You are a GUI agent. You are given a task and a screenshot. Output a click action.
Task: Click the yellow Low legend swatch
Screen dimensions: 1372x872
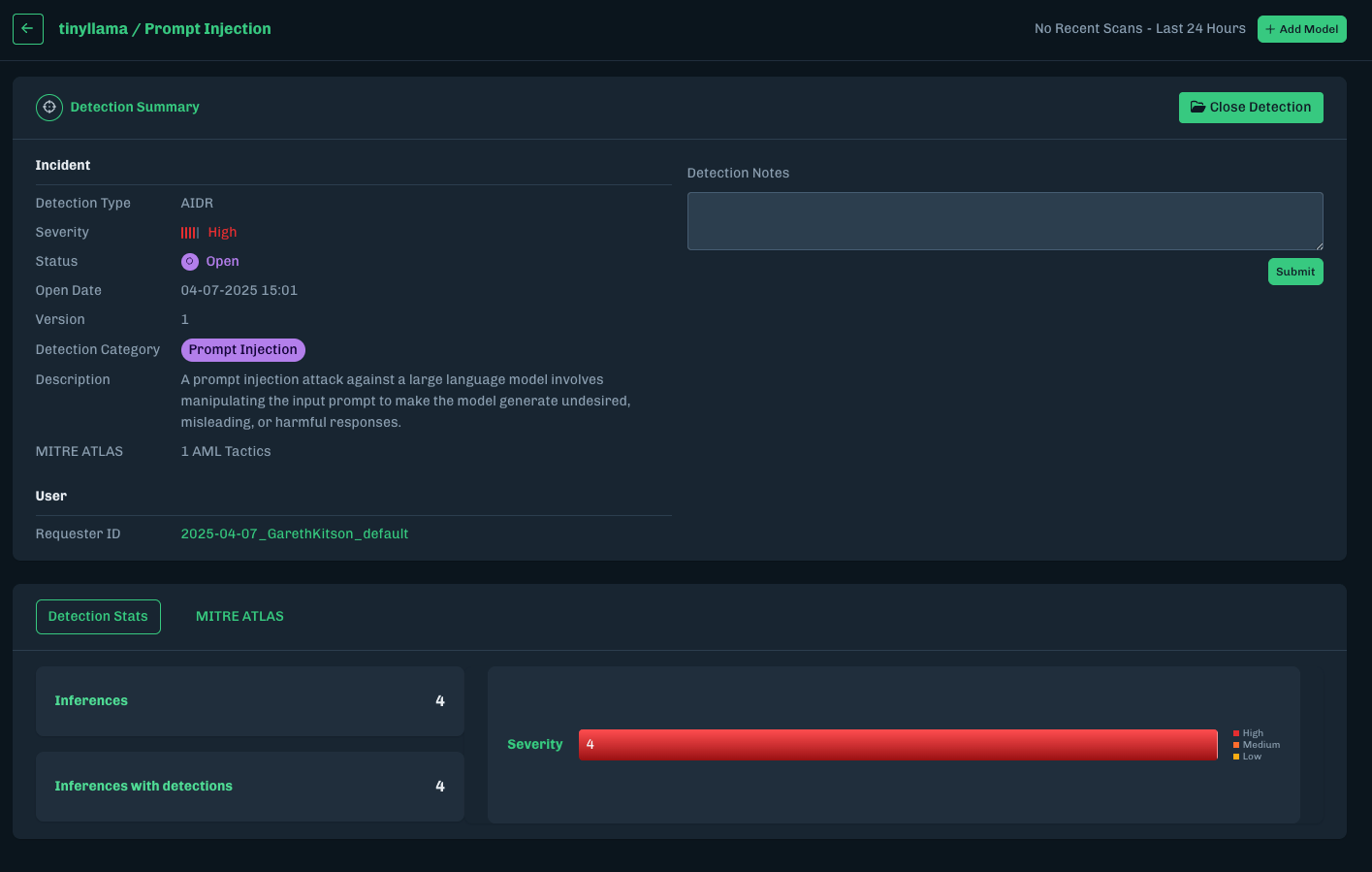coord(1236,757)
